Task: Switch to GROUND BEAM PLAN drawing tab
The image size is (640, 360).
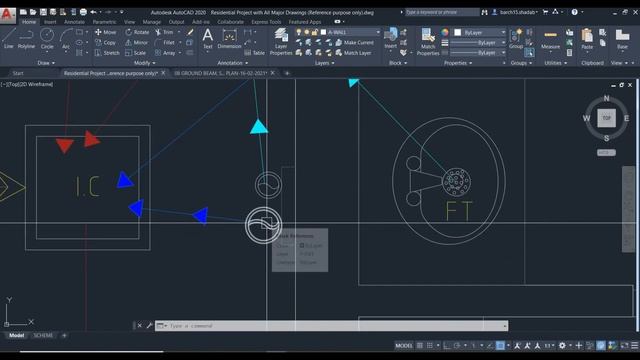Action: [220, 73]
